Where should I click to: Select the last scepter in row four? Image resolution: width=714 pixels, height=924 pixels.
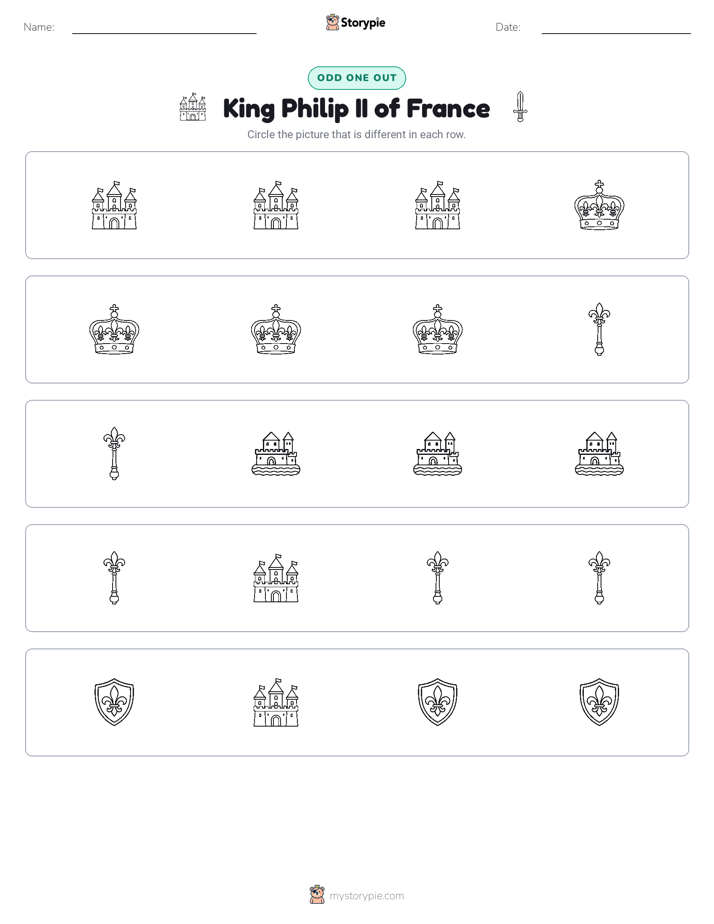599,578
